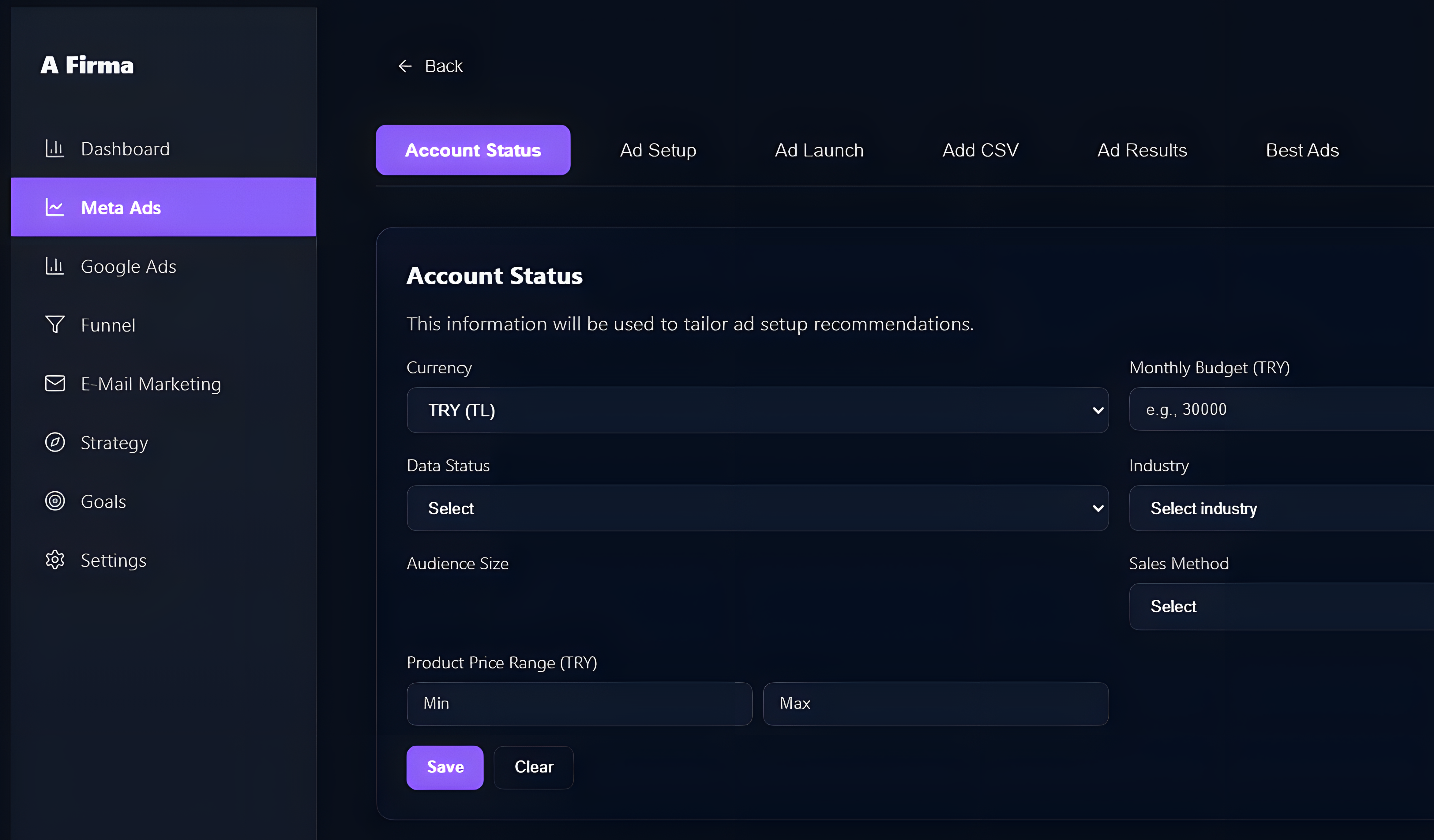Open the Currency TRY (TL) dropdown
1434x840 pixels.
pyautogui.click(x=757, y=410)
